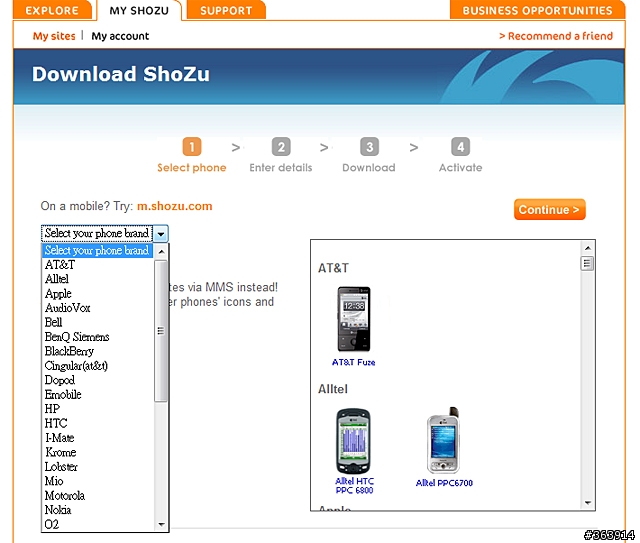
Task: Click the Alltel HTC PPC 6800 image
Action: tap(353, 441)
